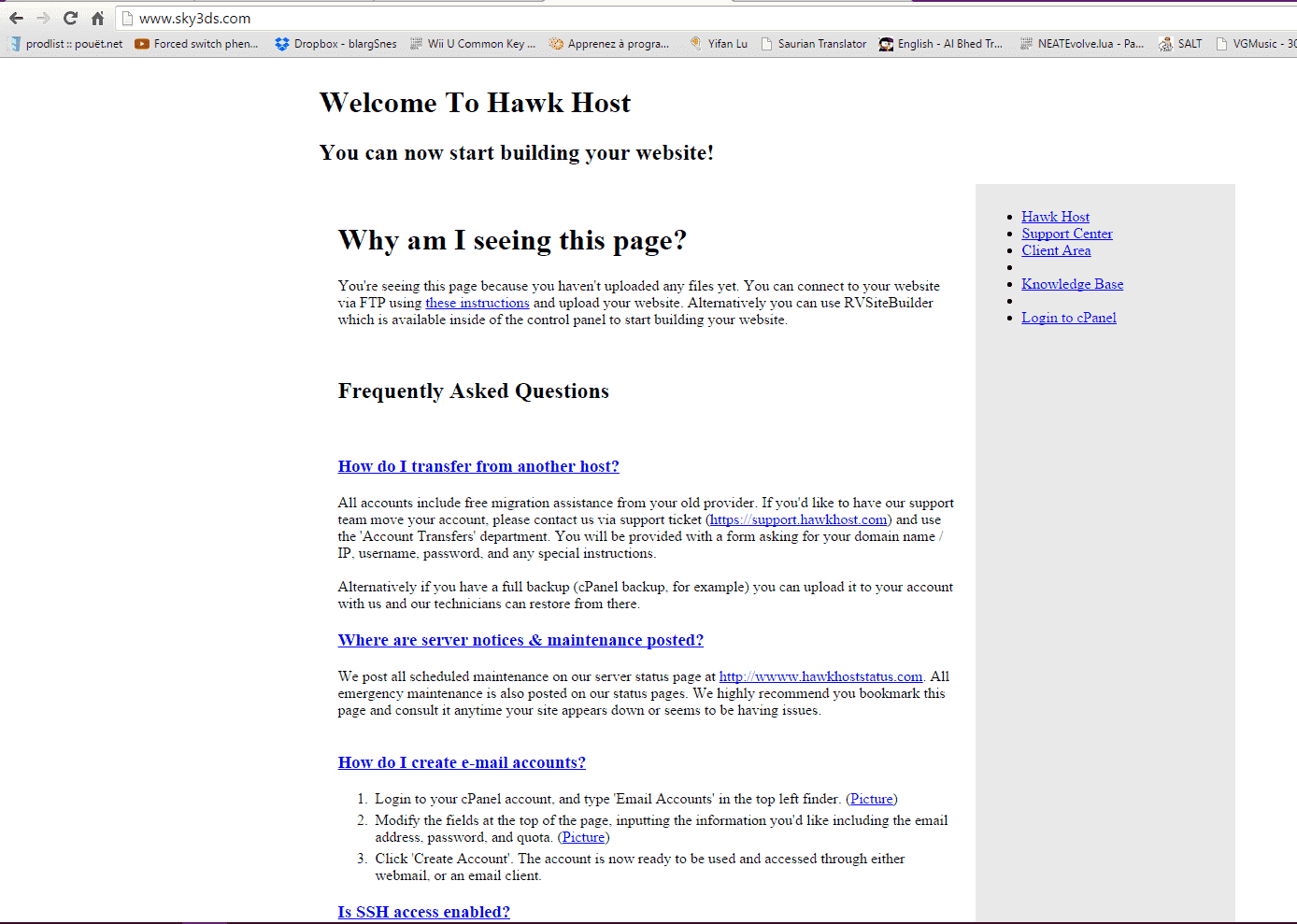Click the page icon beside the URL

(x=128, y=19)
